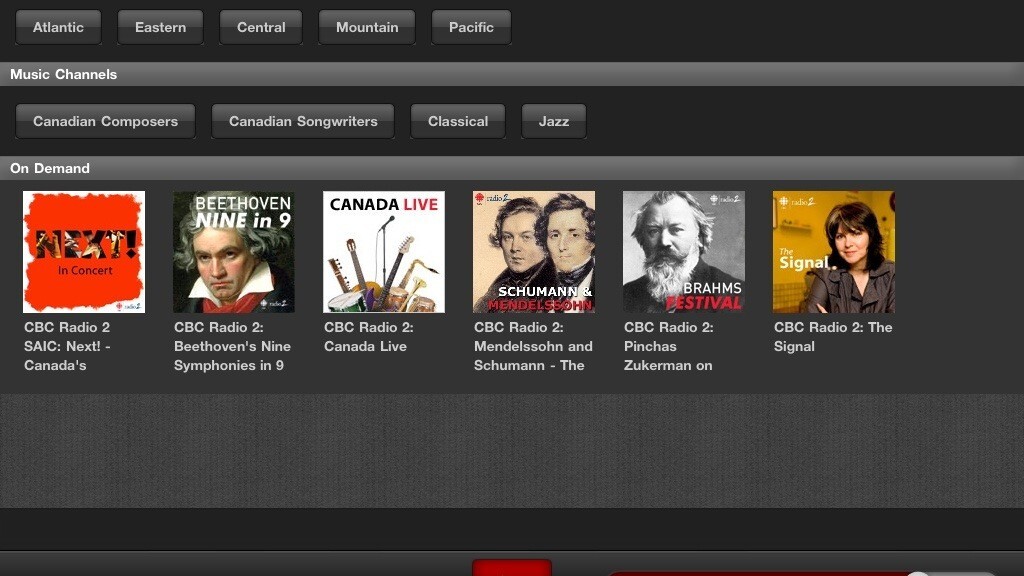Click the 'CBC Radio 2 SAIC: Next!' title
This screenshot has height=576, width=1024.
(x=67, y=346)
